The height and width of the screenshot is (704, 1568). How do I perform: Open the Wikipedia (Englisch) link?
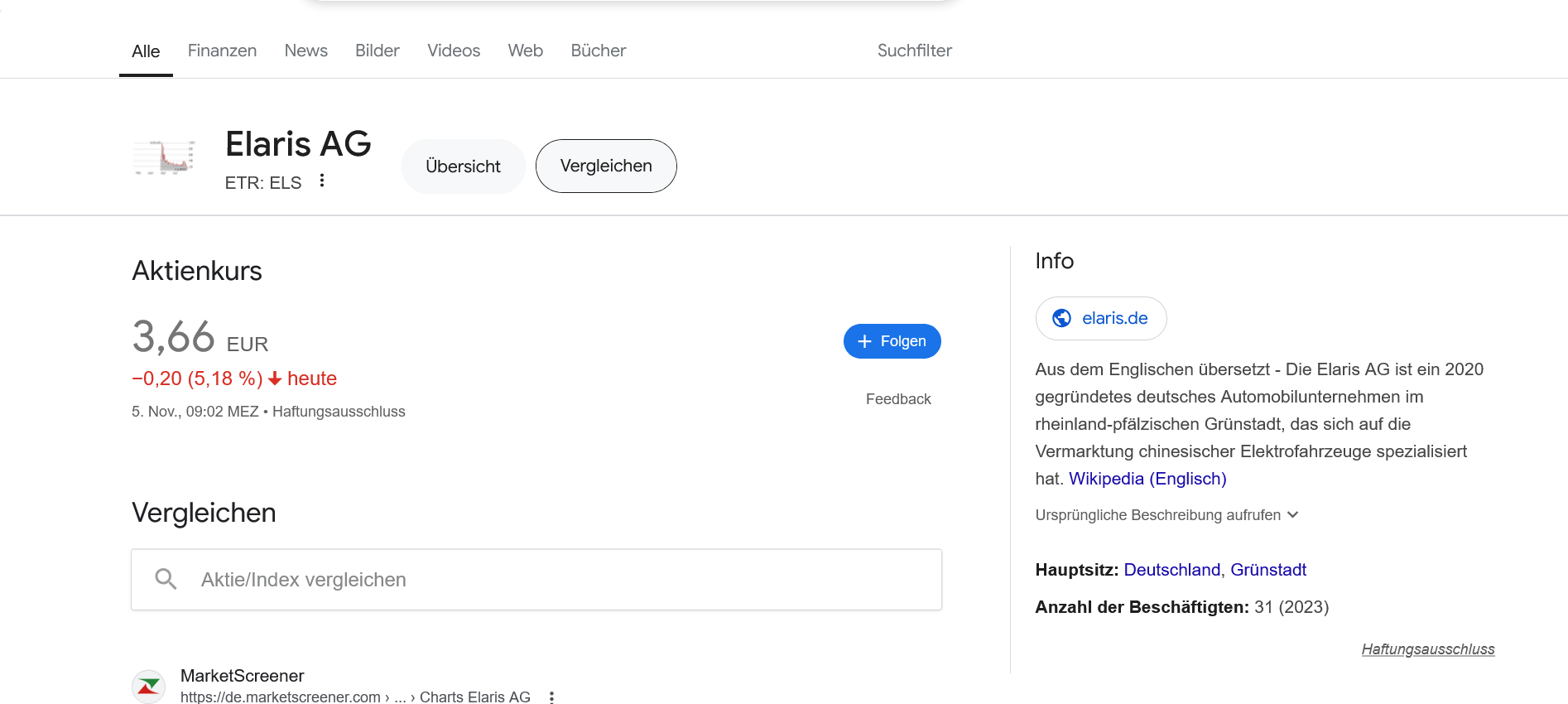1147,479
